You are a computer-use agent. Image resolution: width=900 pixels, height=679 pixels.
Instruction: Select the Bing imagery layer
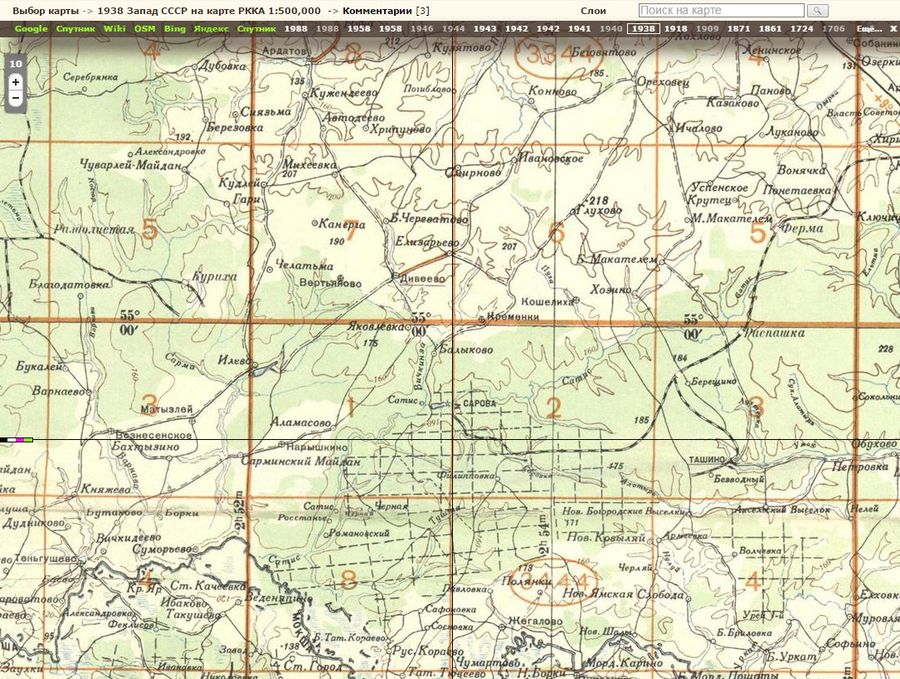[175, 29]
